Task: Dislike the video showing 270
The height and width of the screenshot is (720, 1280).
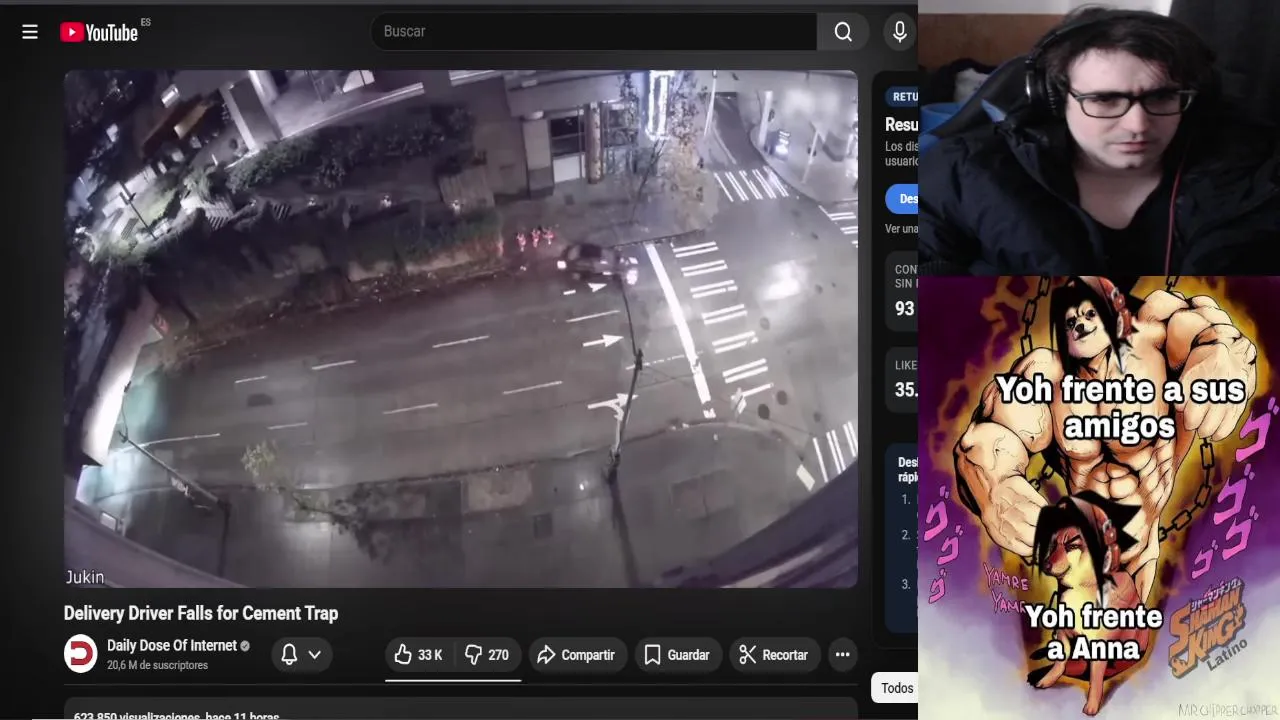Action: (x=487, y=655)
